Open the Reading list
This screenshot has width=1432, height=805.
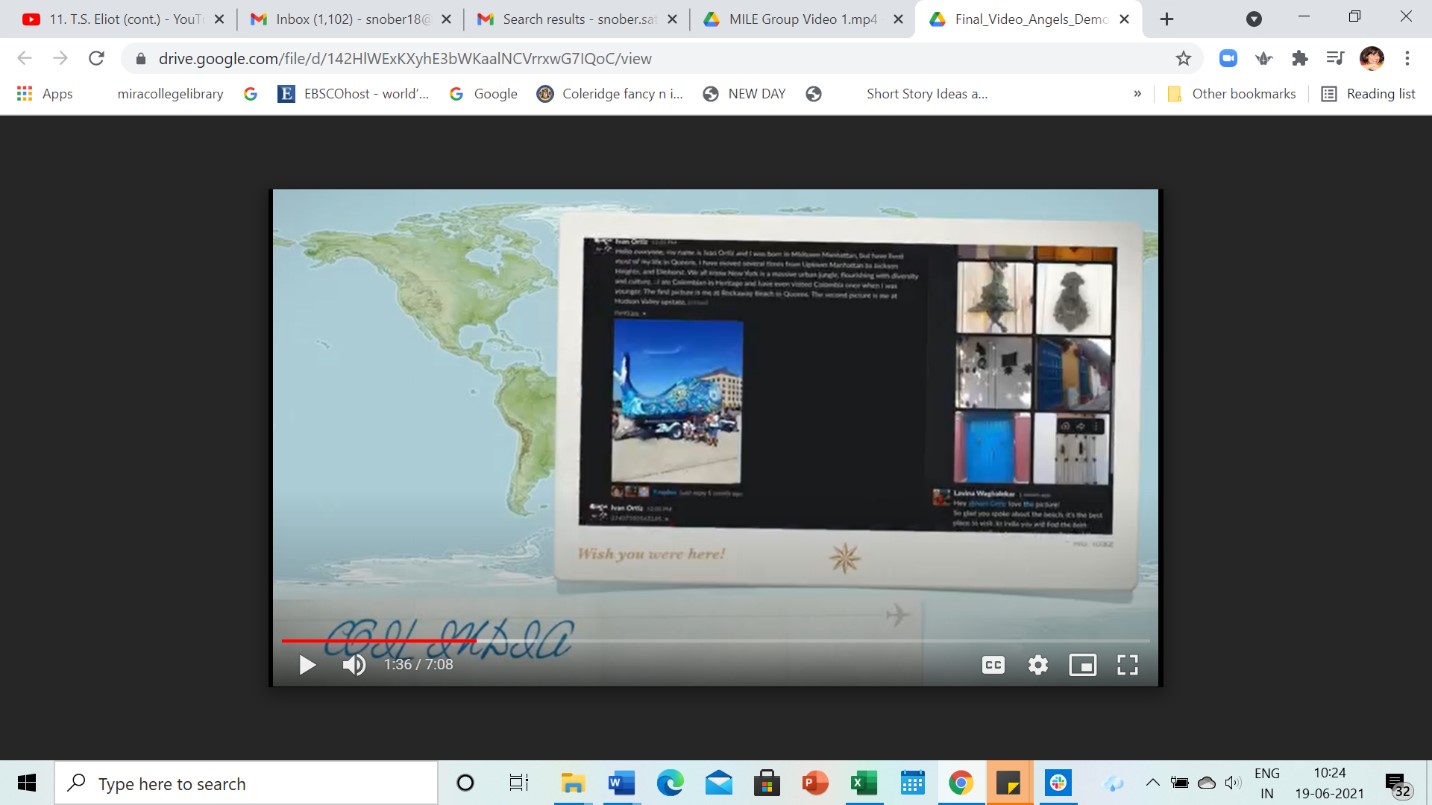[1368, 94]
